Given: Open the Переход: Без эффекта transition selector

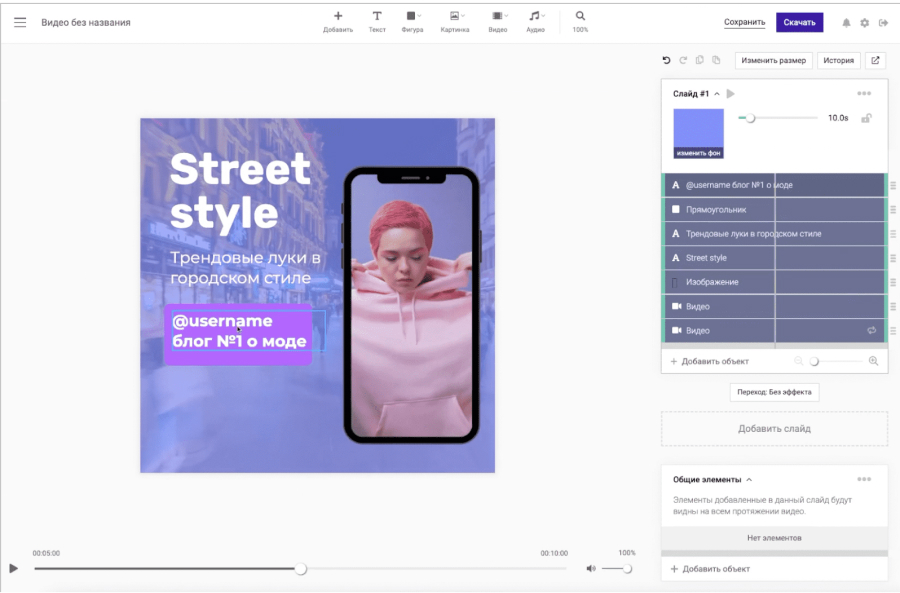Looking at the screenshot, I should (774, 392).
